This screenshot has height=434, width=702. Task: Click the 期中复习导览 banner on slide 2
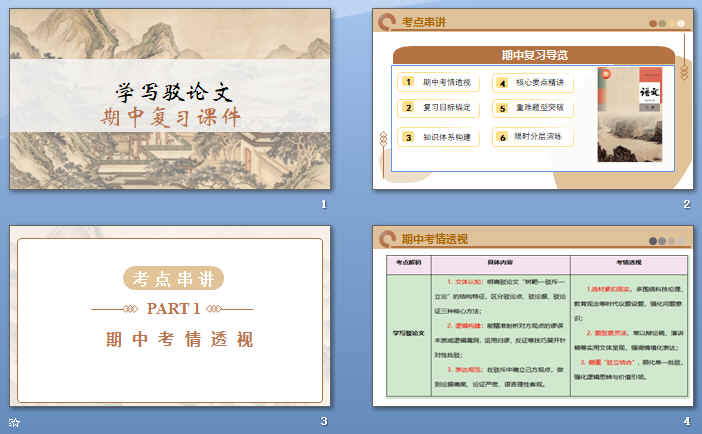point(534,55)
